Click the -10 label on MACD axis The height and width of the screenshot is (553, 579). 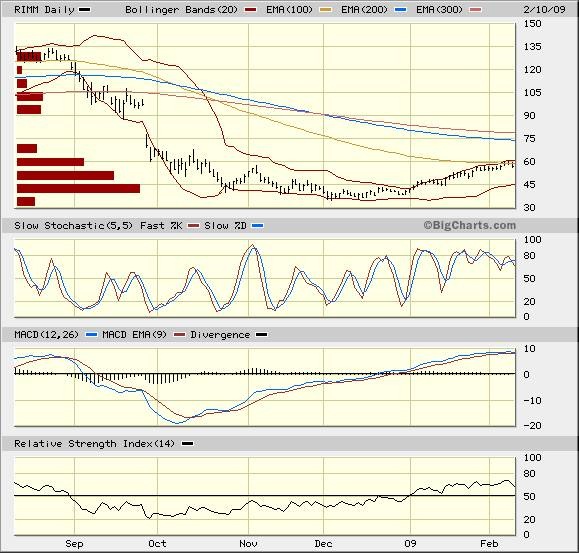[x=532, y=401]
